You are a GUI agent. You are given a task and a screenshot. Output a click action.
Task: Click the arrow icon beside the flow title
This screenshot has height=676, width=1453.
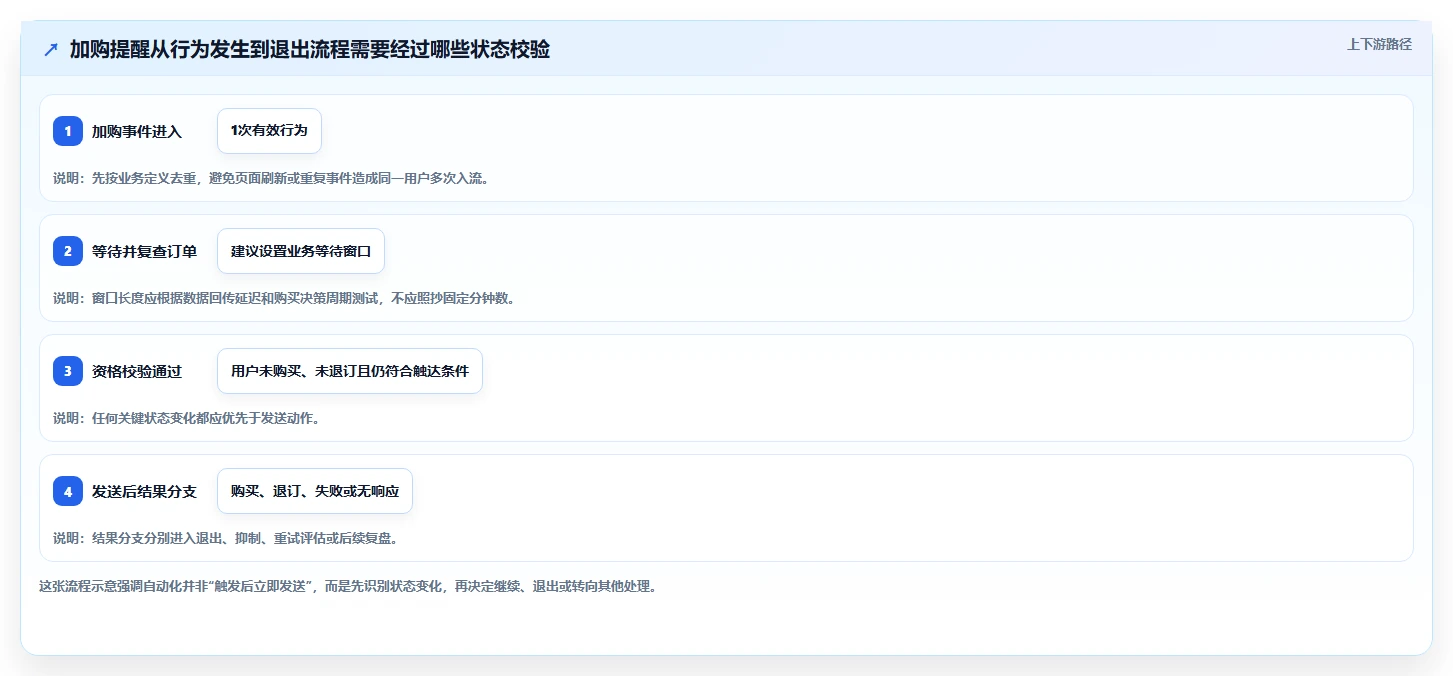click(x=51, y=50)
